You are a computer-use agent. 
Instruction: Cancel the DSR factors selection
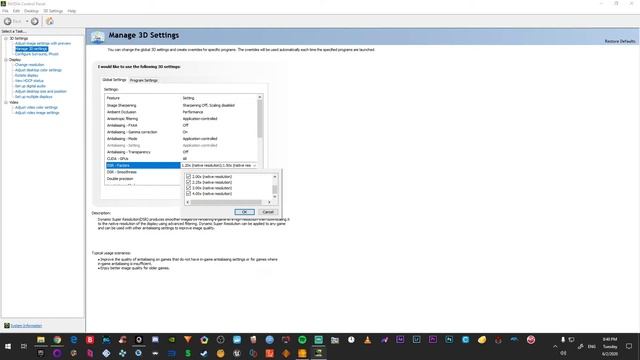click(x=268, y=212)
